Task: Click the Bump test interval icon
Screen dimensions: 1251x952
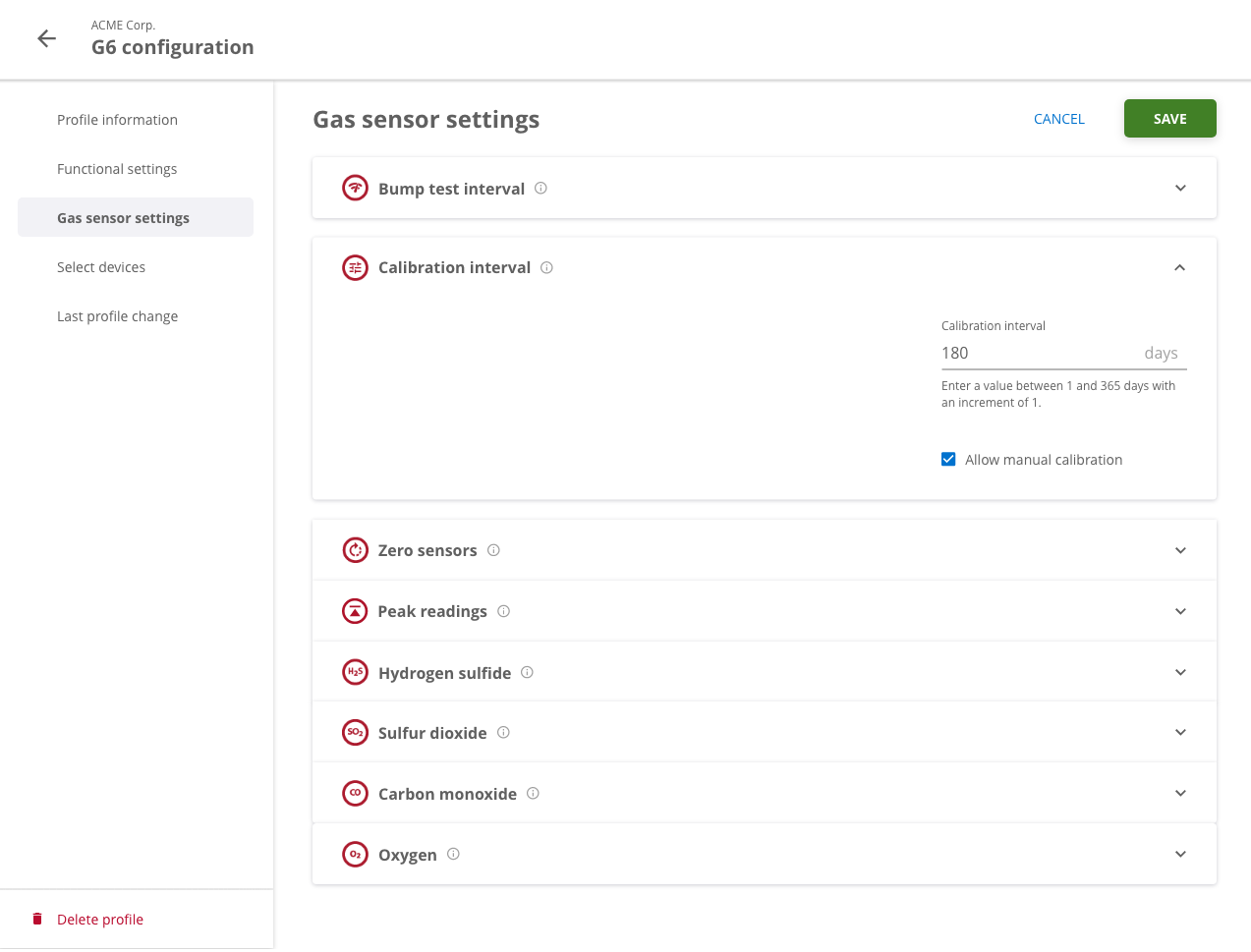Action: click(355, 188)
